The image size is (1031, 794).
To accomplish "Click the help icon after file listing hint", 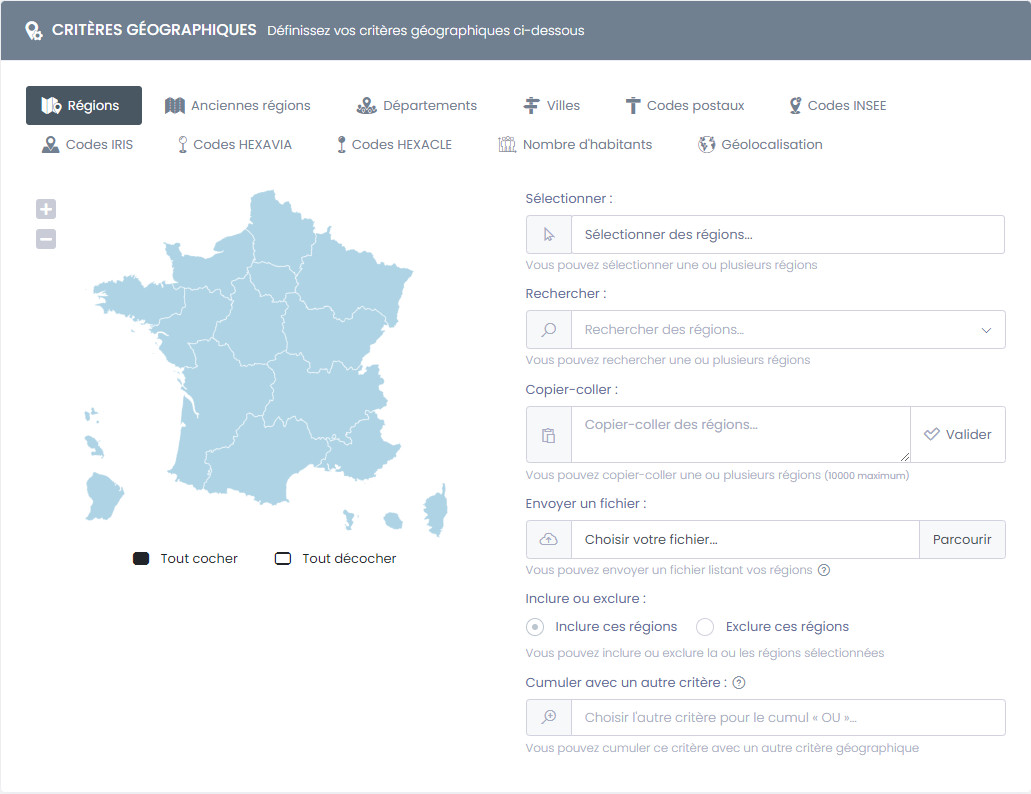I will pyautogui.click(x=824, y=570).
